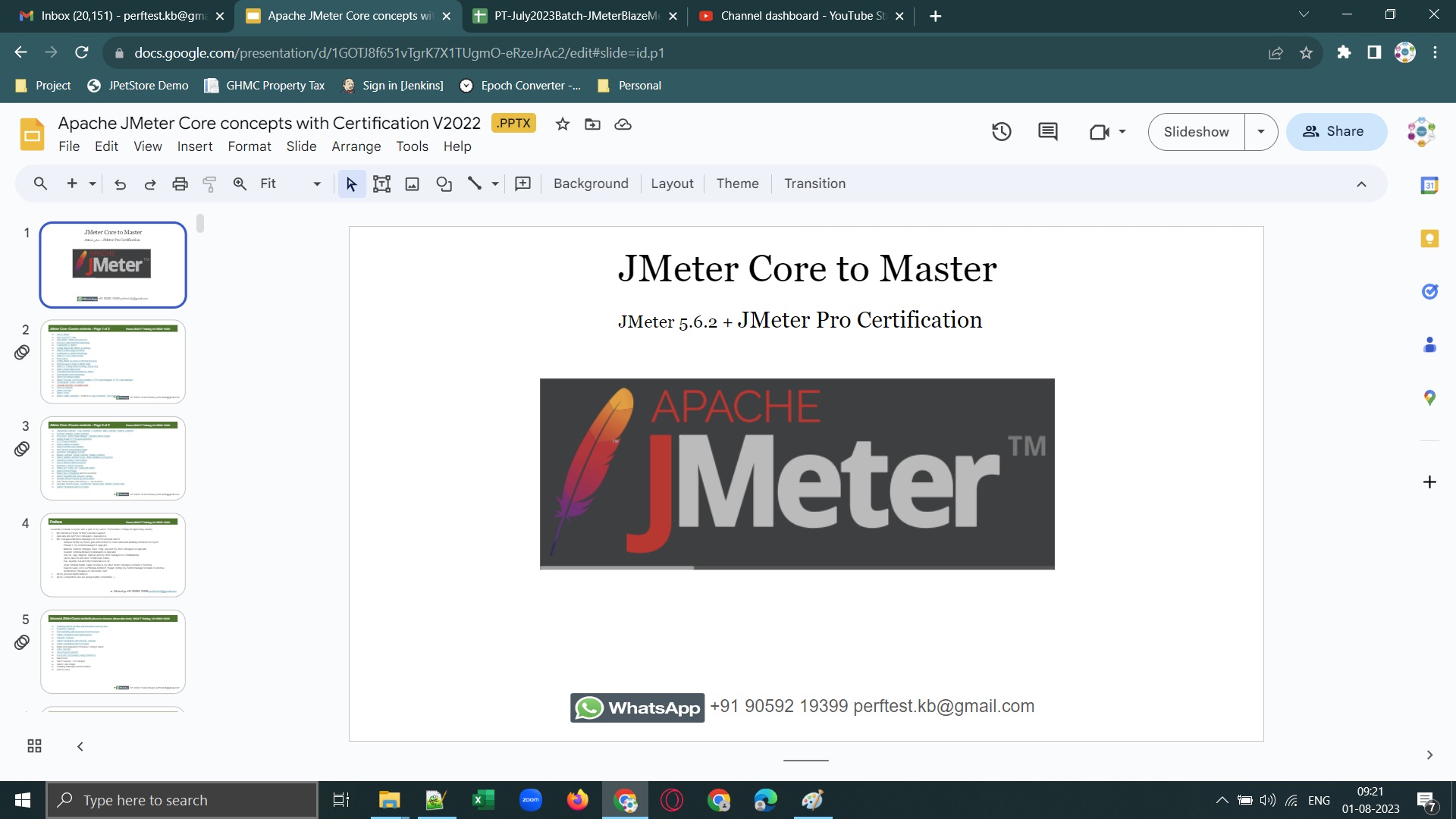The height and width of the screenshot is (819, 1456).
Task: Open Google Keep in side panel
Action: tap(1429, 239)
